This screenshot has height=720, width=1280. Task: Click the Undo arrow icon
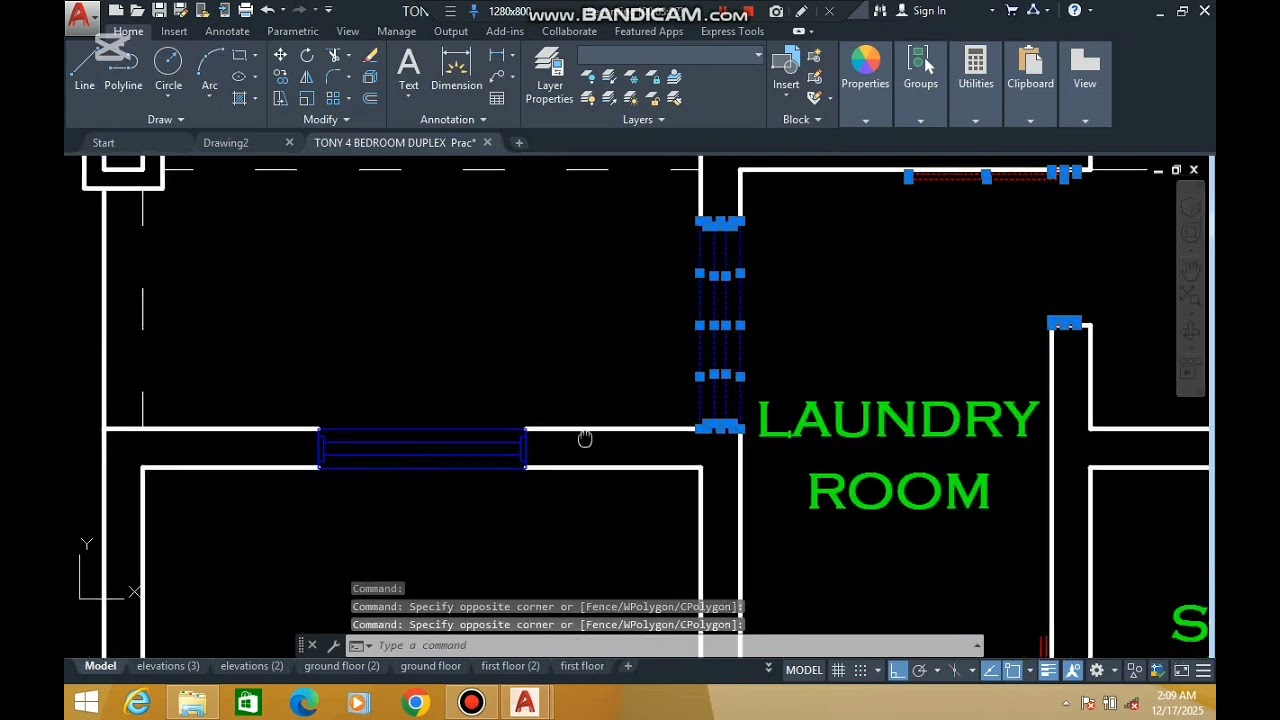coord(267,11)
